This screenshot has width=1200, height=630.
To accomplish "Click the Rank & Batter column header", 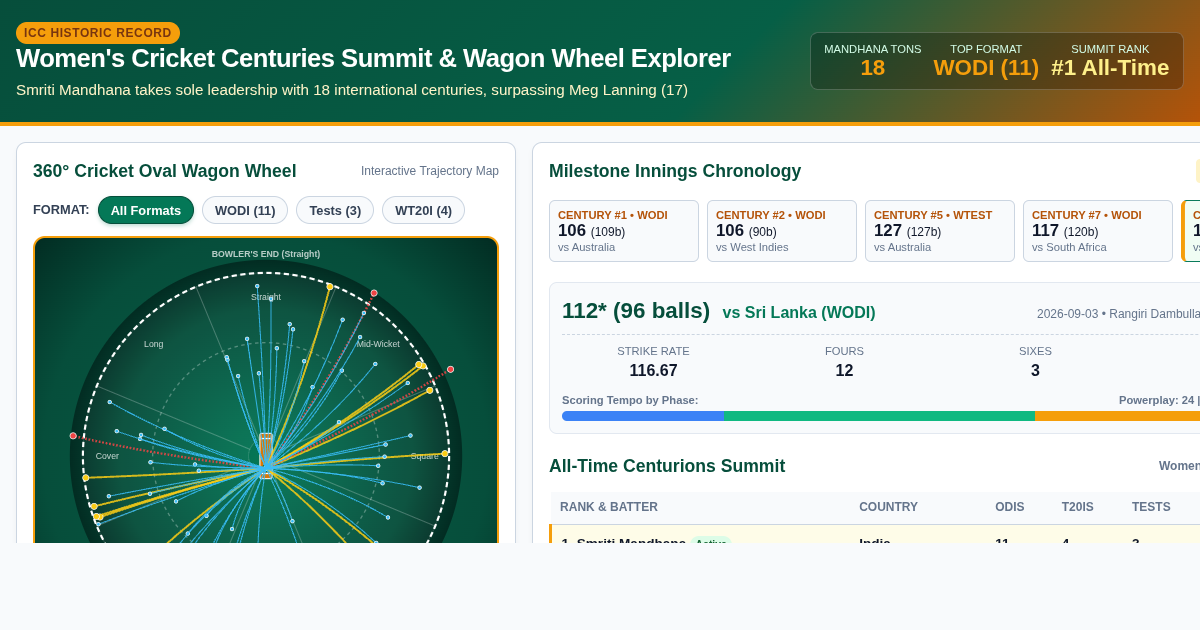I will pos(609,507).
